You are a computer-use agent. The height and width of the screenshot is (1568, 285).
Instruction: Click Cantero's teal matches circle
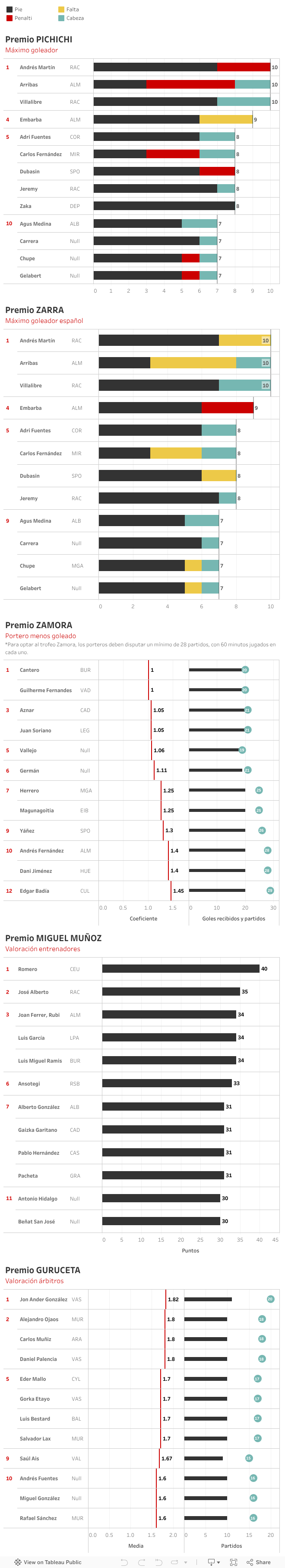(245, 670)
